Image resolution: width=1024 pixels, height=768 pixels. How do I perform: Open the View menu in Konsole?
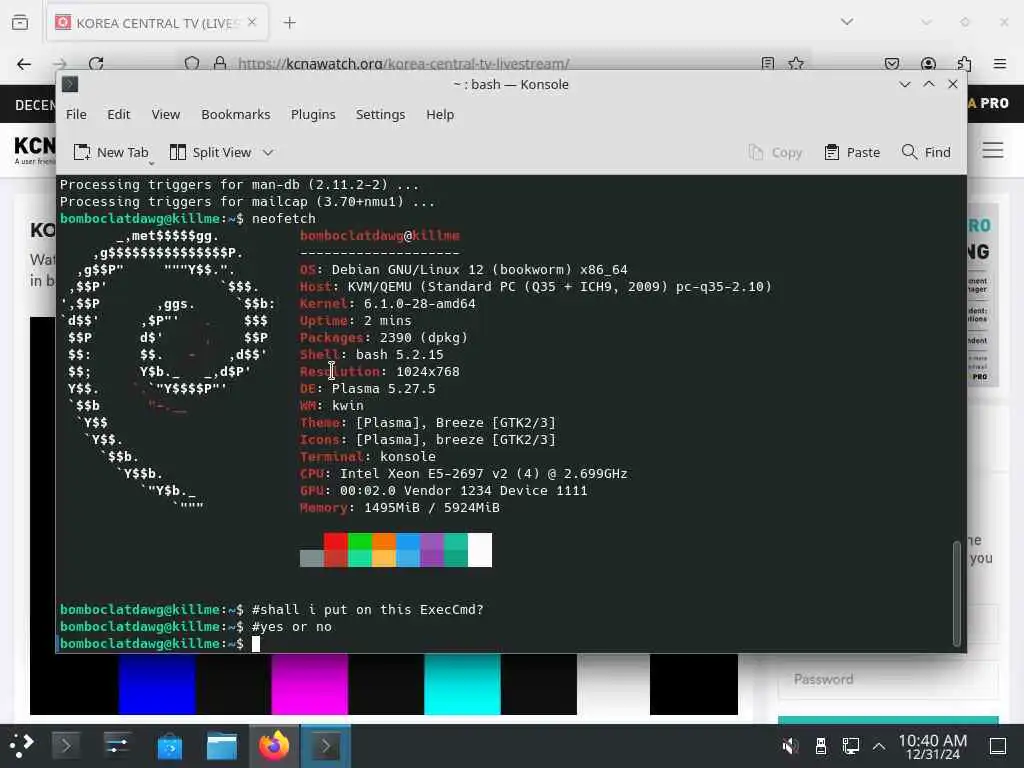[166, 114]
